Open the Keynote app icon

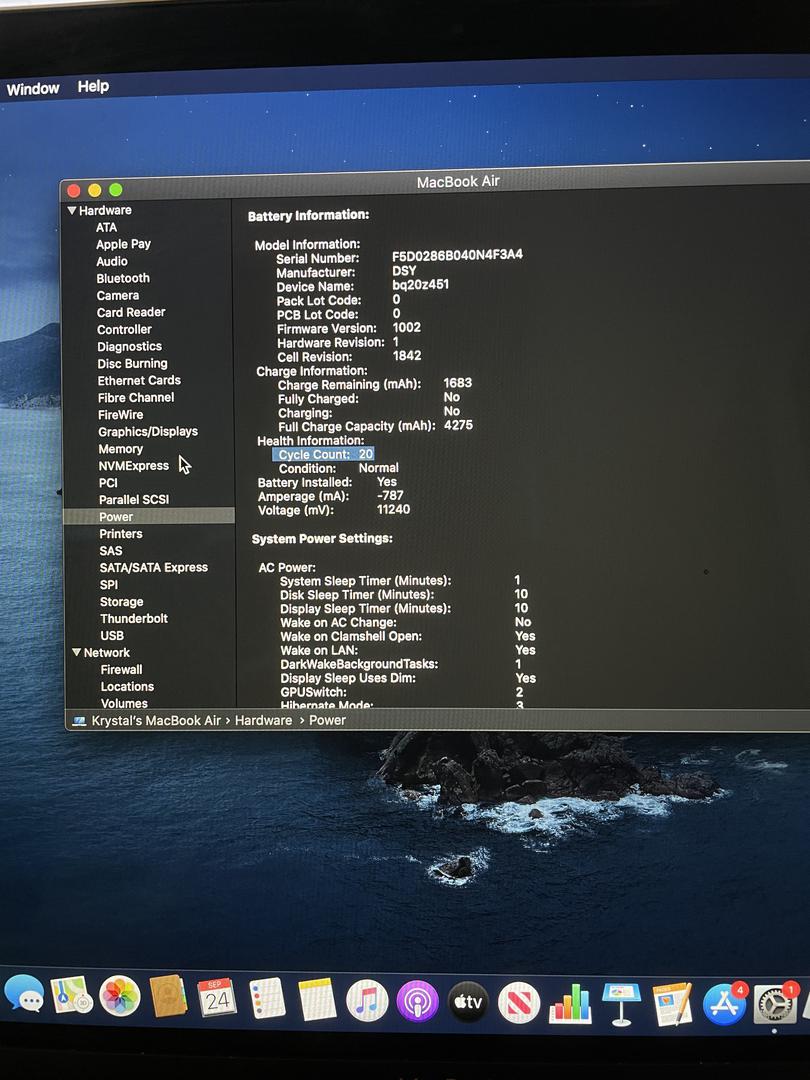[x=621, y=1004]
